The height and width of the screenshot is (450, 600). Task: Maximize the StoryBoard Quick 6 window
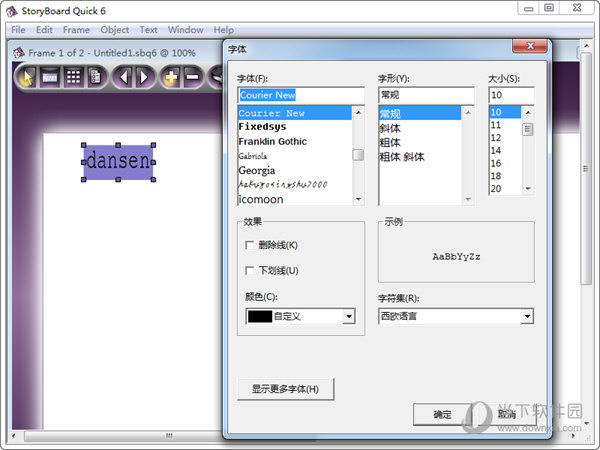549,8
